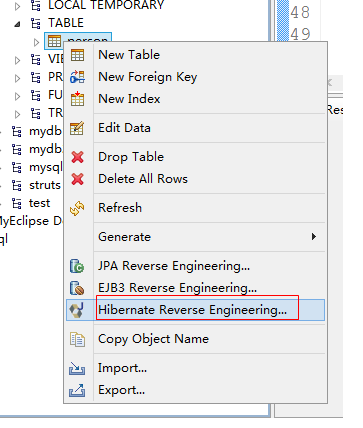363x428 pixels.
Task: Collapse the TABLE tree node
Action: pos(17,24)
